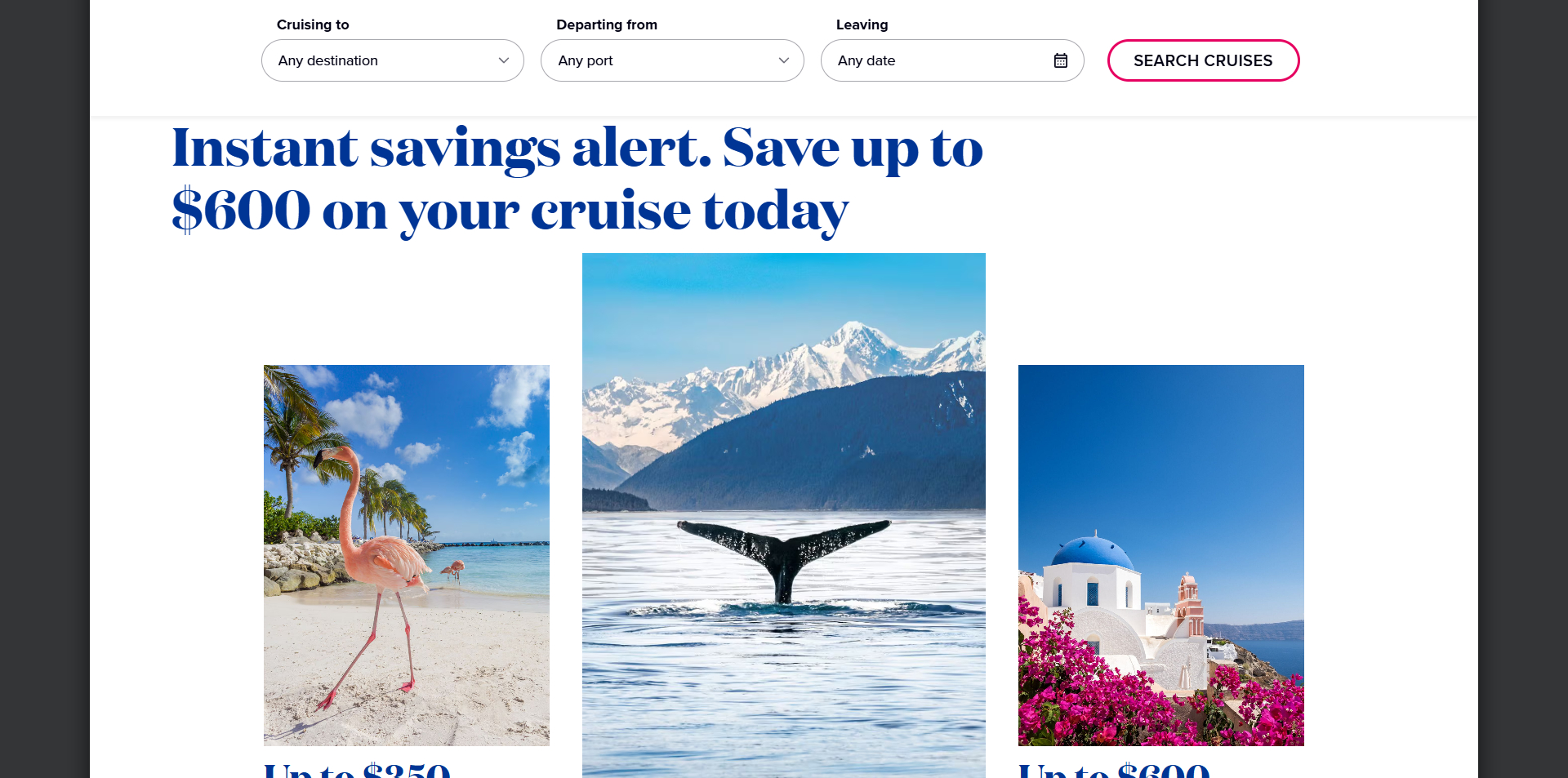The height and width of the screenshot is (778, 1568).
Task: Expand the Any port chevron arrow
Action: [784, 60]
